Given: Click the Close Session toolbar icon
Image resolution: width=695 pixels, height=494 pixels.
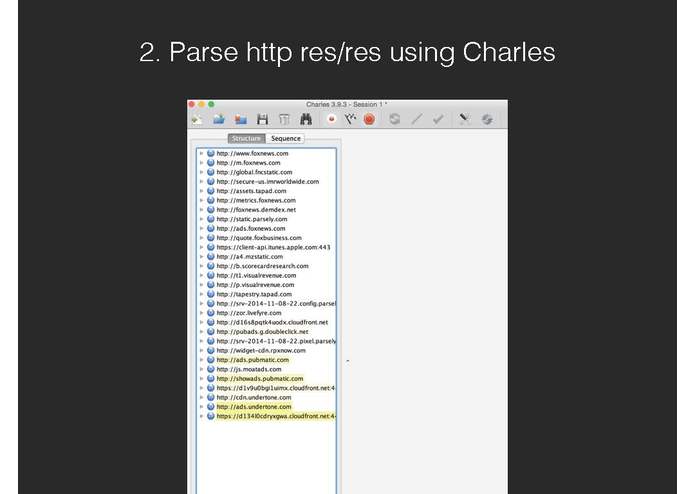Looking at the screenshot, I should (x=241, y=120).
